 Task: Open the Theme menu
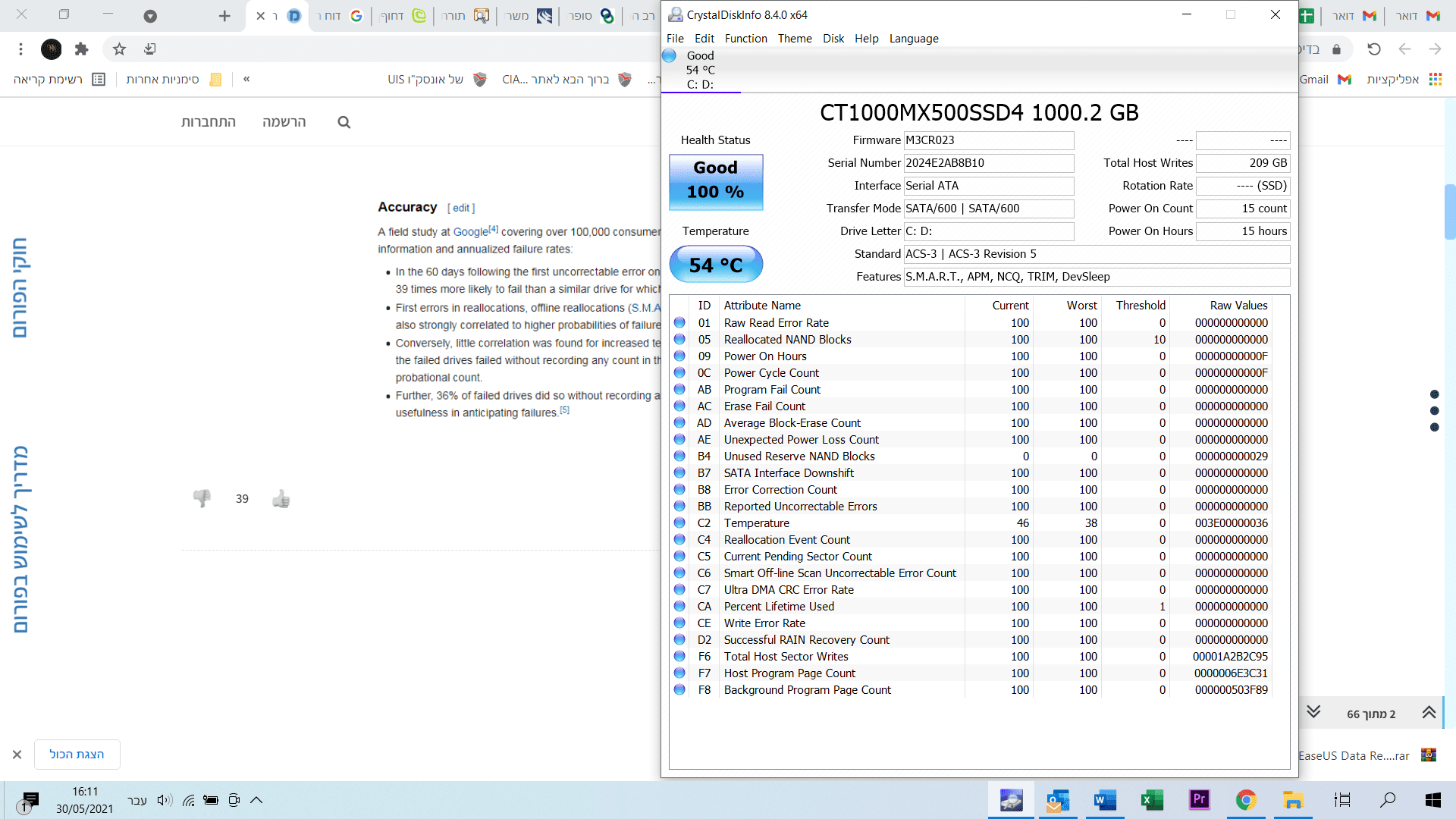click(794, 39)
